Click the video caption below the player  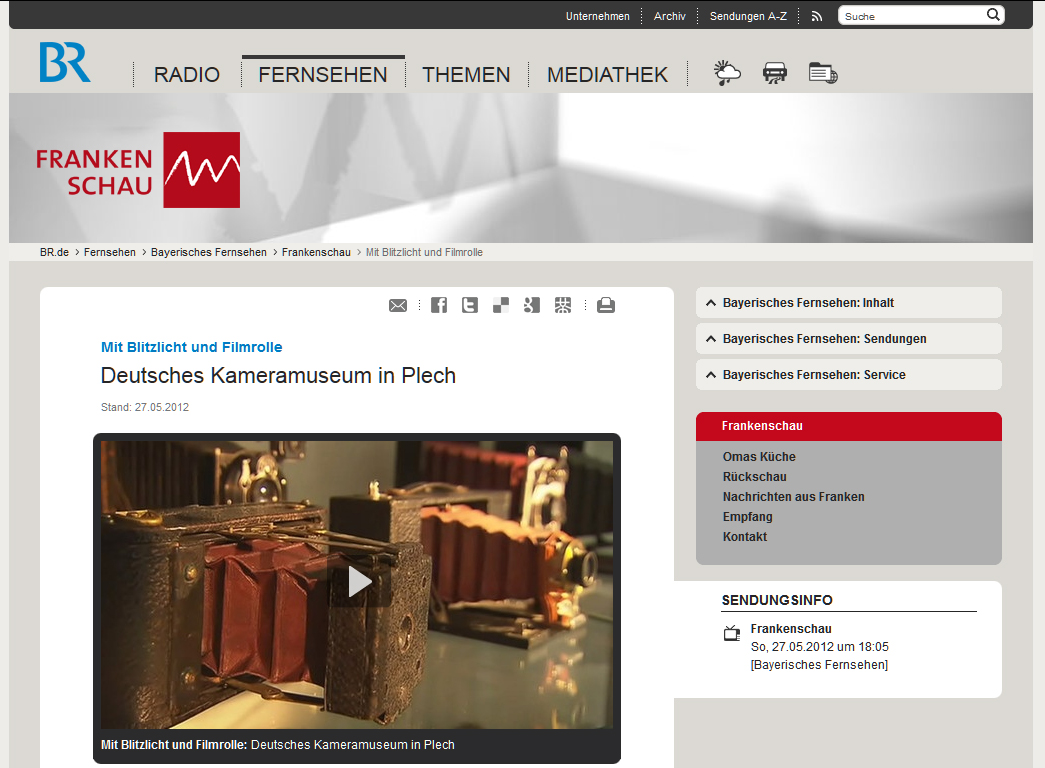(x=278, y=745)
